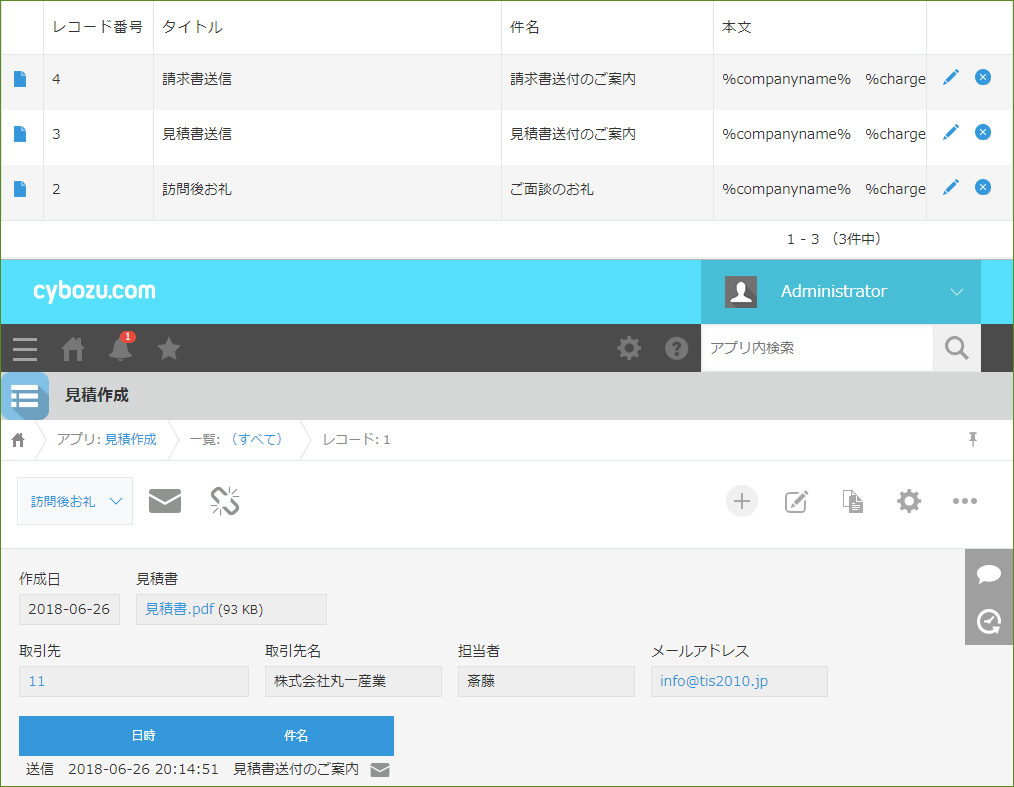Screen dimensions: 1014x787
Task: Delete the 見積書送信 record with X icon
Action: click(x=983, y=133)
